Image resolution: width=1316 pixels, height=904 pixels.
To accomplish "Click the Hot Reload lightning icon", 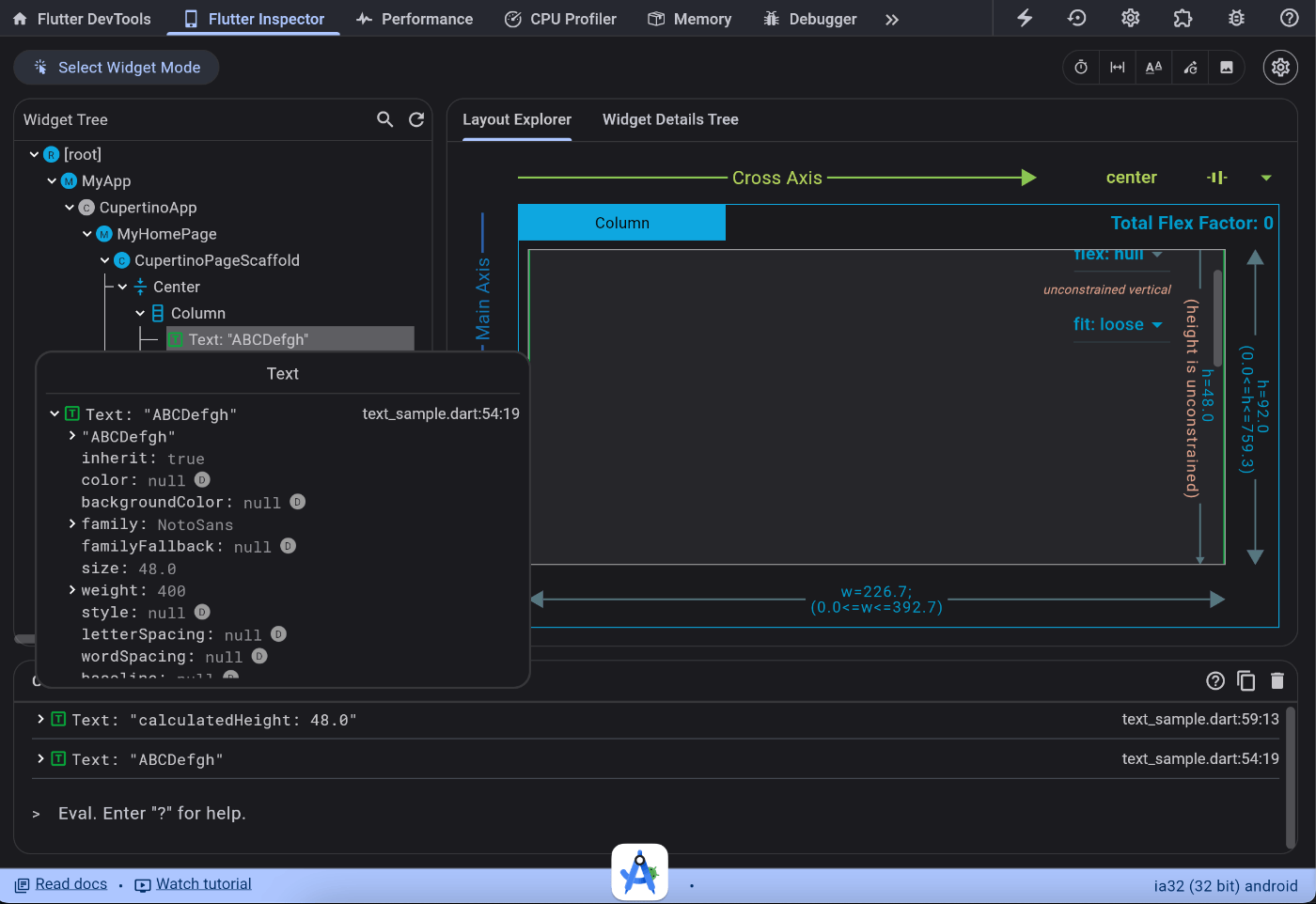I will [x=1025, y=18].
